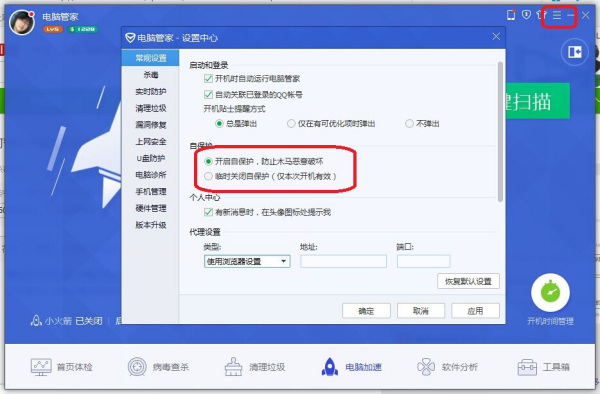Click the proxy 地址 input field
The height and width of the screenshot is (394, 600).
pyautogui.click(x=343, y=261)
